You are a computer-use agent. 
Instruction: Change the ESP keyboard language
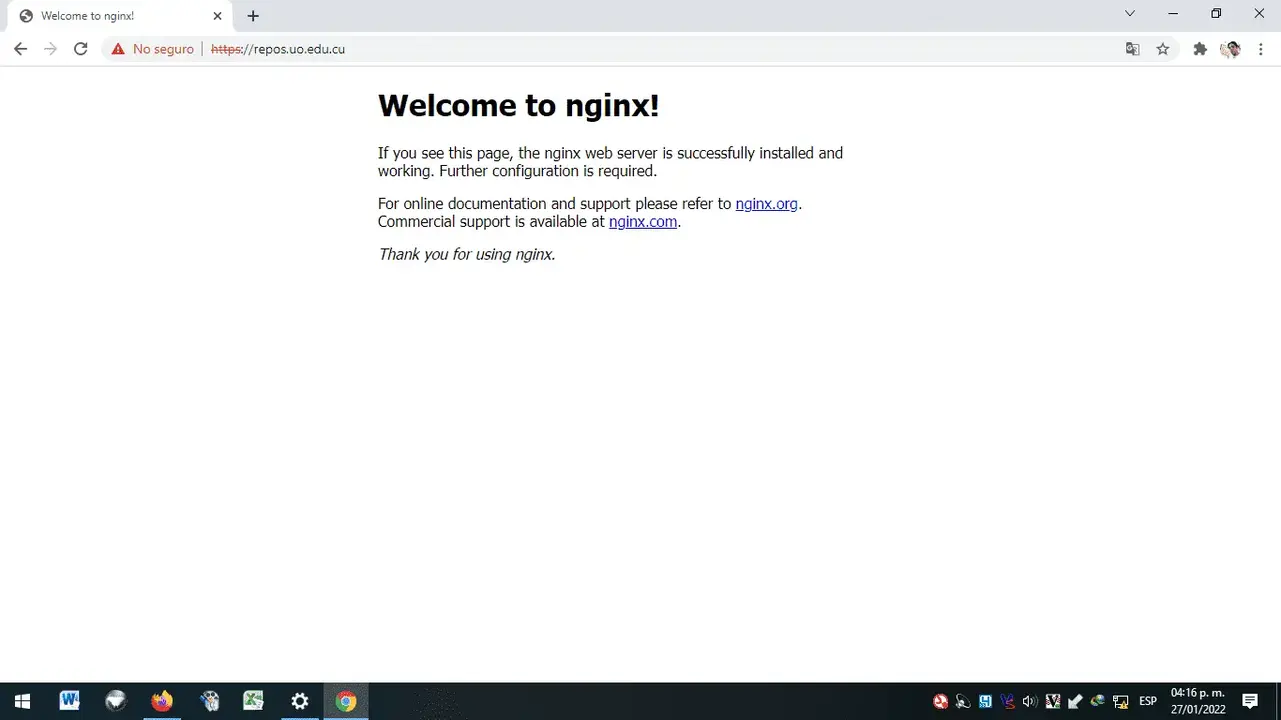coord(1148,702)
